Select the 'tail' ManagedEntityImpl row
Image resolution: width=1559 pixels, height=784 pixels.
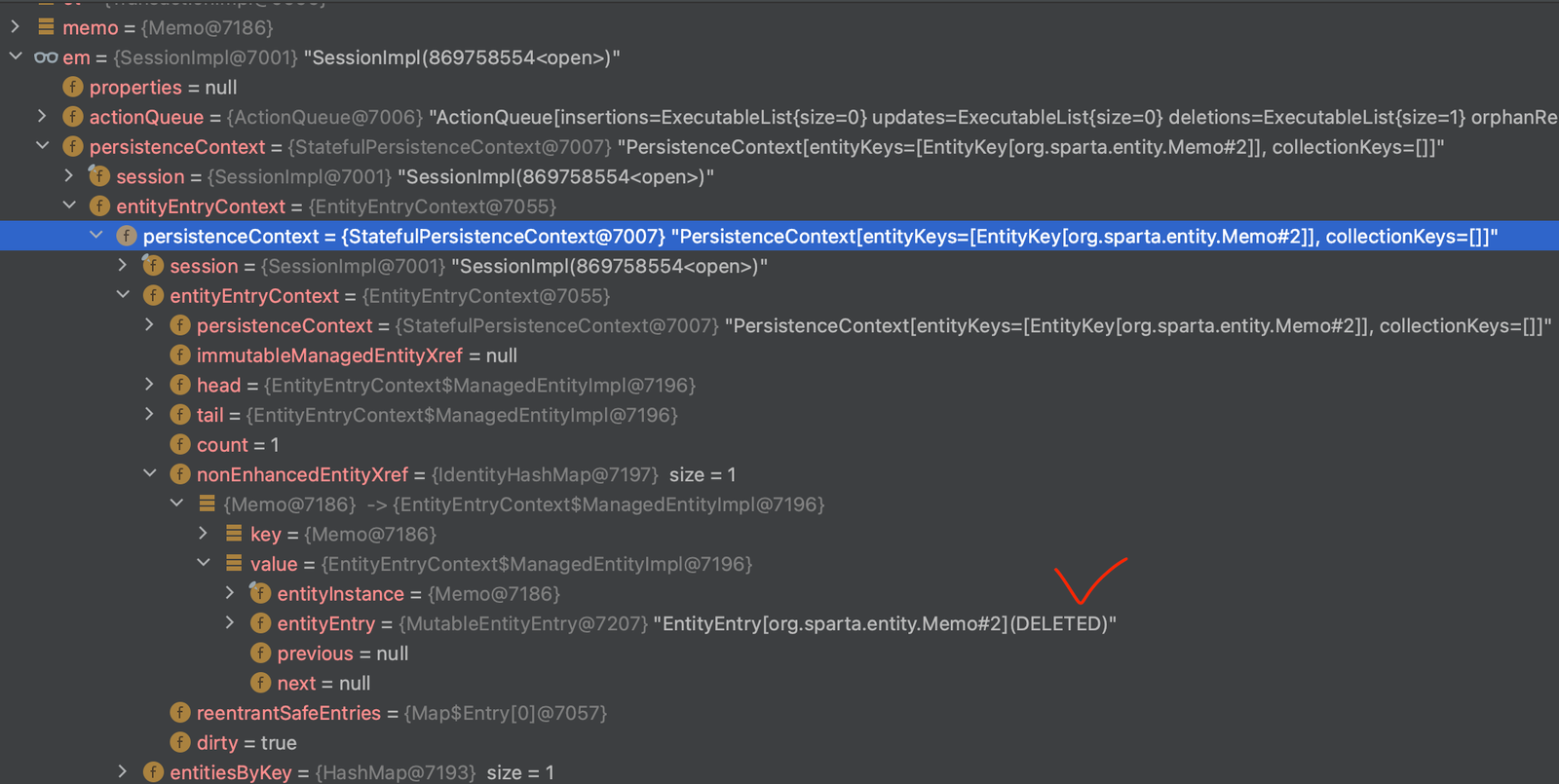click(x=779, y=415)
